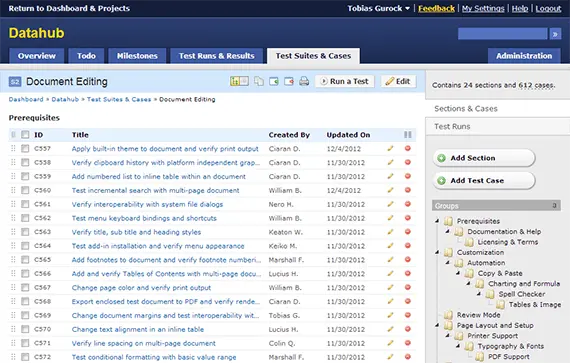This screenshot has height=363, width=570.
Task: Delete case C572 with red icon
Action: (408, 357)
